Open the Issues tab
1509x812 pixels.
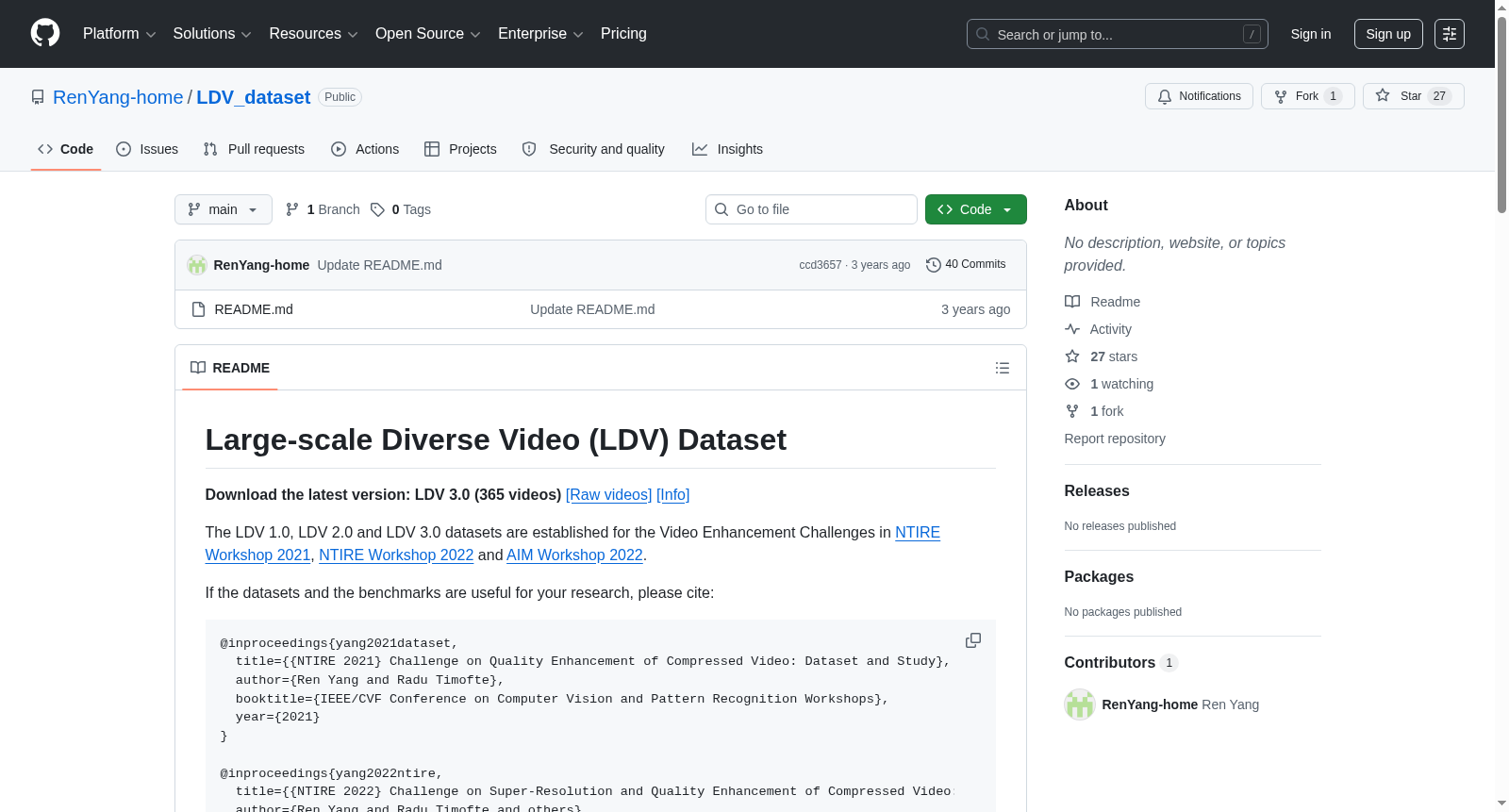click(147, 149)
